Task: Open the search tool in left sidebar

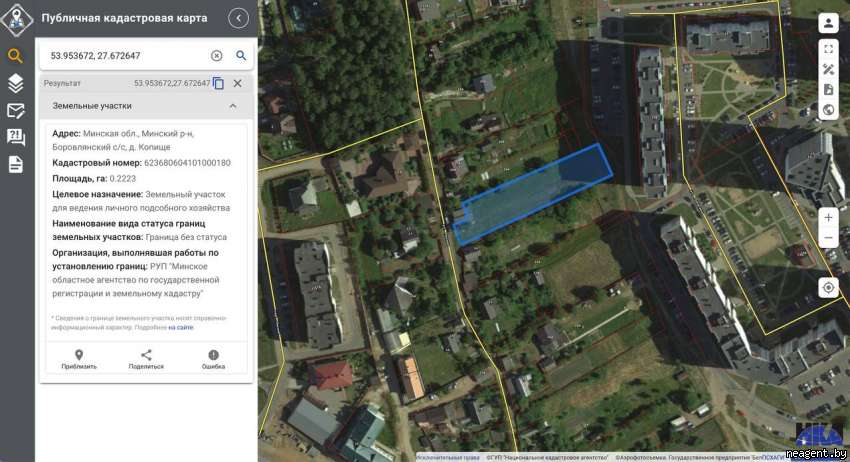Action: point(15,56)
